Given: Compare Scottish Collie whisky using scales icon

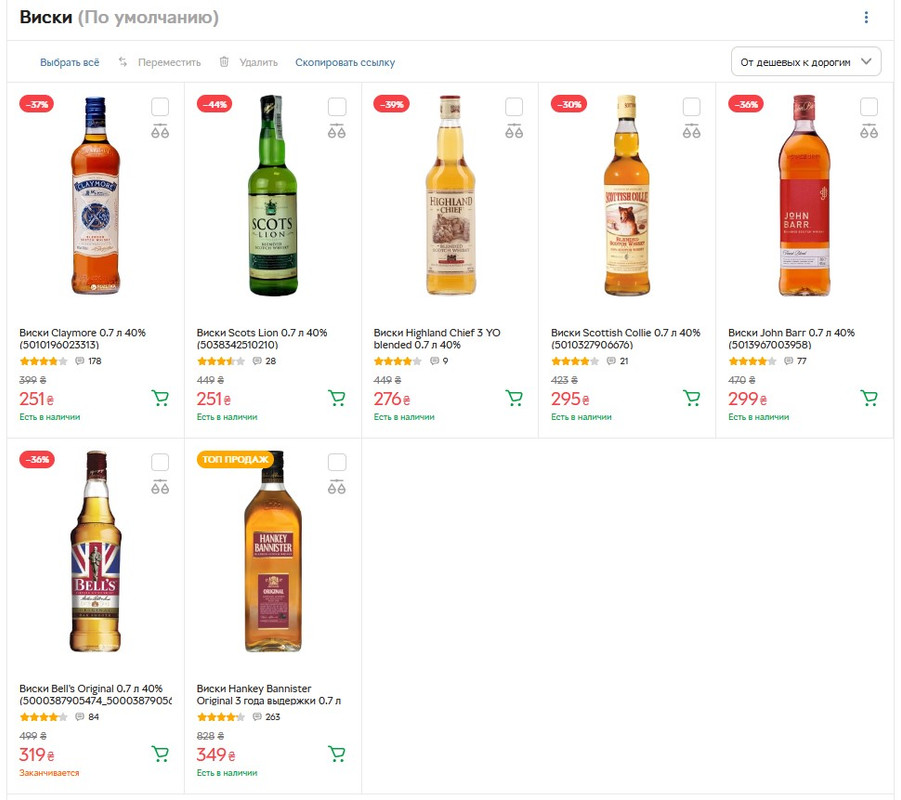Looking at the screenshot, I should pos(692,131).
